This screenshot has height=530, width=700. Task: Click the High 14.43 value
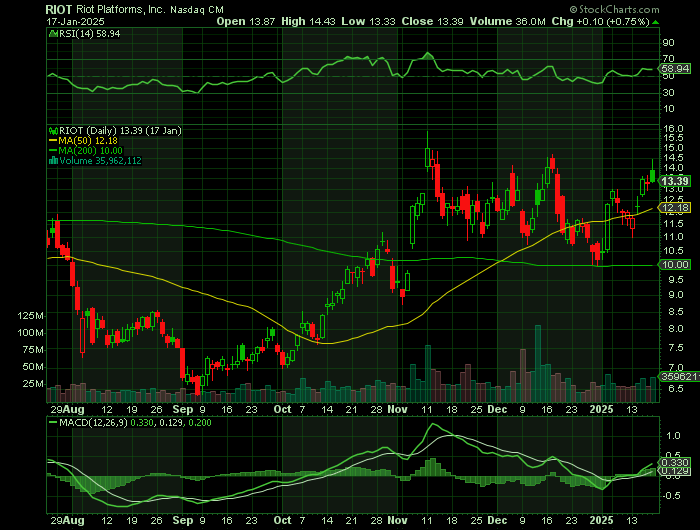pyautogui.click(x=308, y=21)
